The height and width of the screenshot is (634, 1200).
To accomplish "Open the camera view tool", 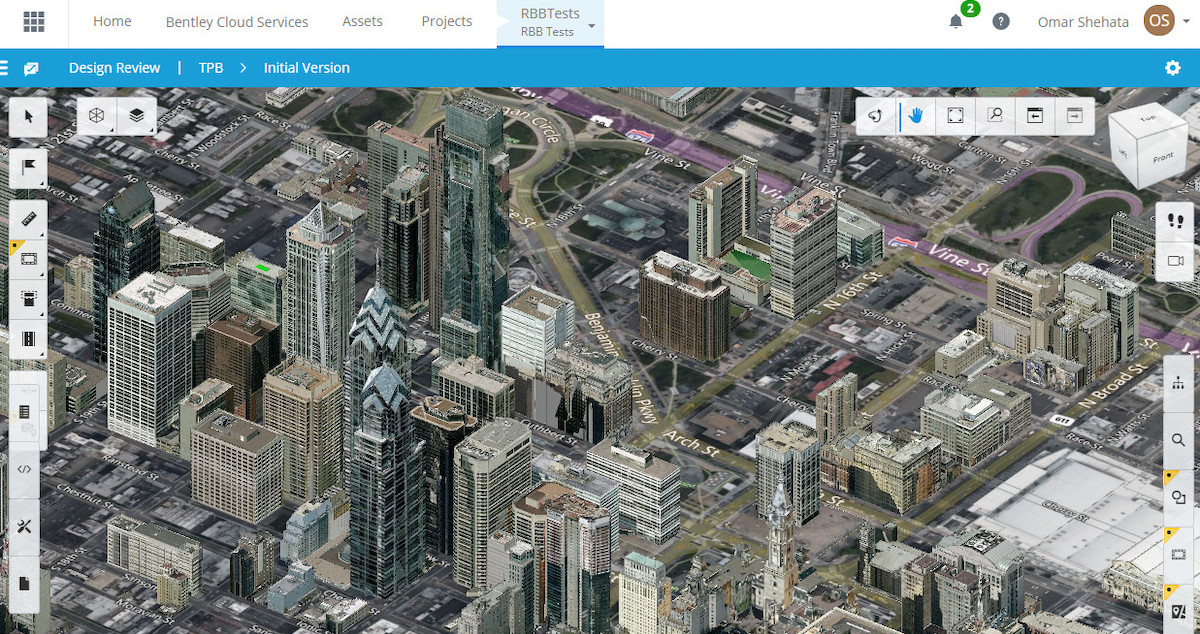I will point(1175,261).
